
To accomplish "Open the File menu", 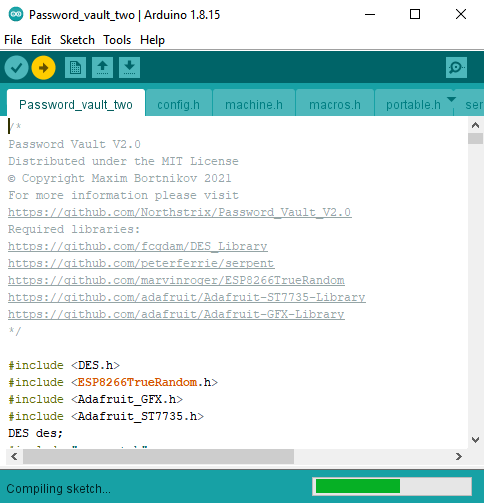I will [x=13, y=40].
